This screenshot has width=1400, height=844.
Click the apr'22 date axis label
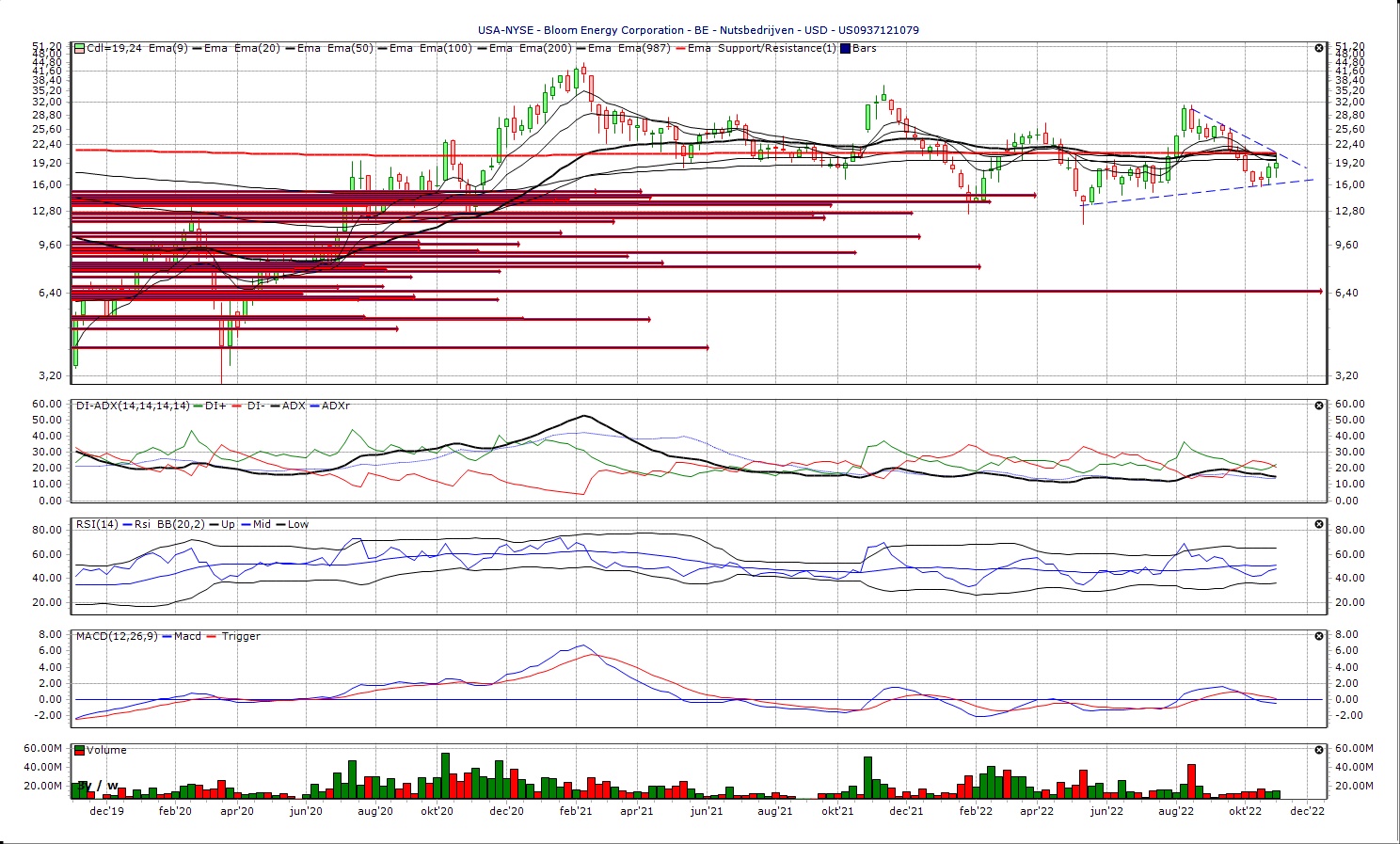pyautogui.click(x=1037, y=811)
